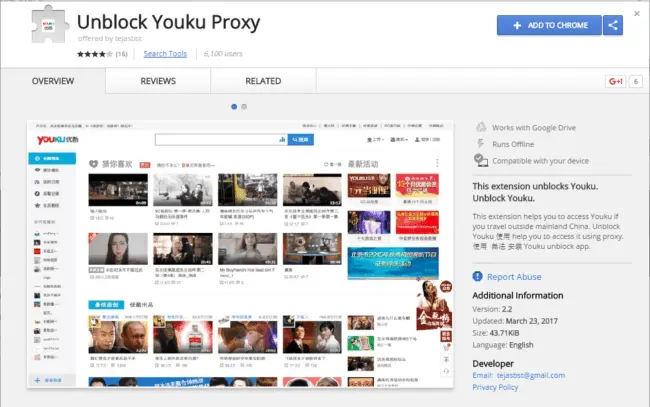Viewport: 650px width, 407px height.
Task: Click the Google Drive icon
Action: [x=481, y=127]
